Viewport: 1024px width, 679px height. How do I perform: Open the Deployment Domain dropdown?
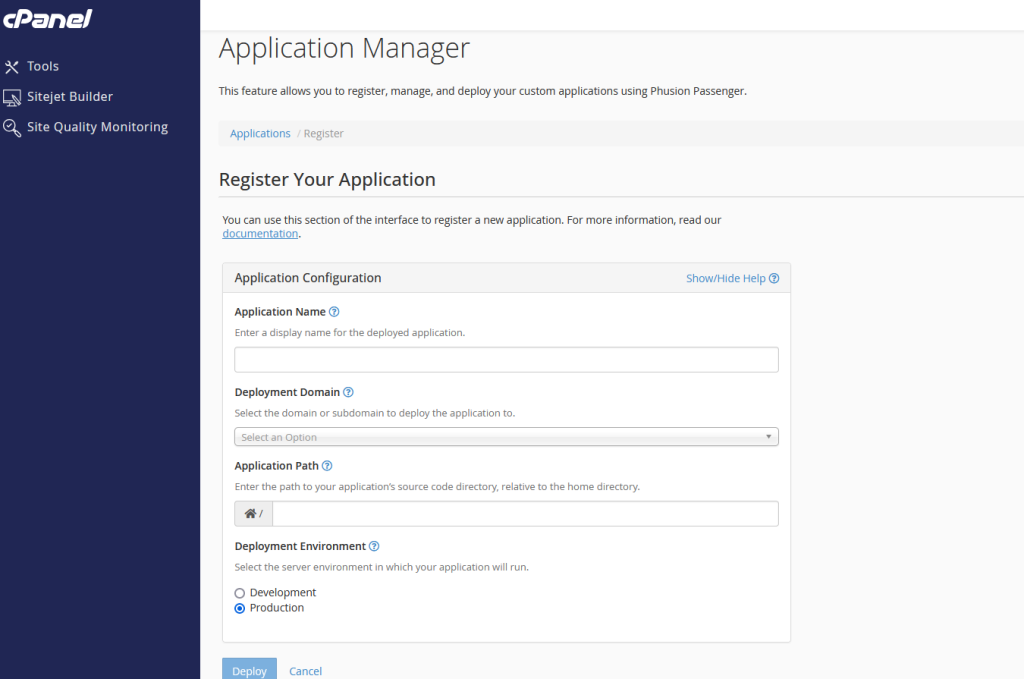(x=506, y=437)
